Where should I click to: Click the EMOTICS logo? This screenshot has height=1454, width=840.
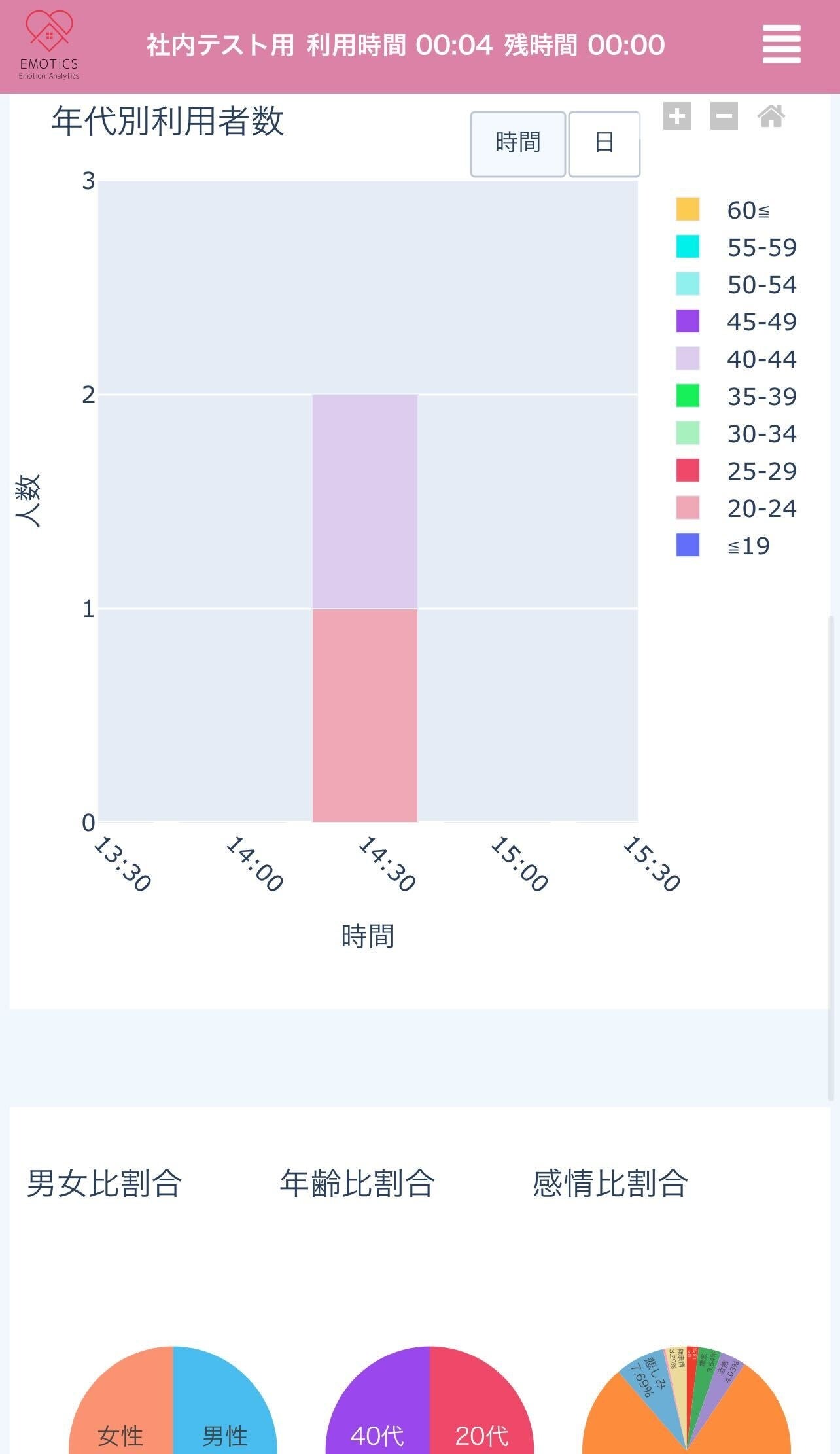click(x=49, y=46)
